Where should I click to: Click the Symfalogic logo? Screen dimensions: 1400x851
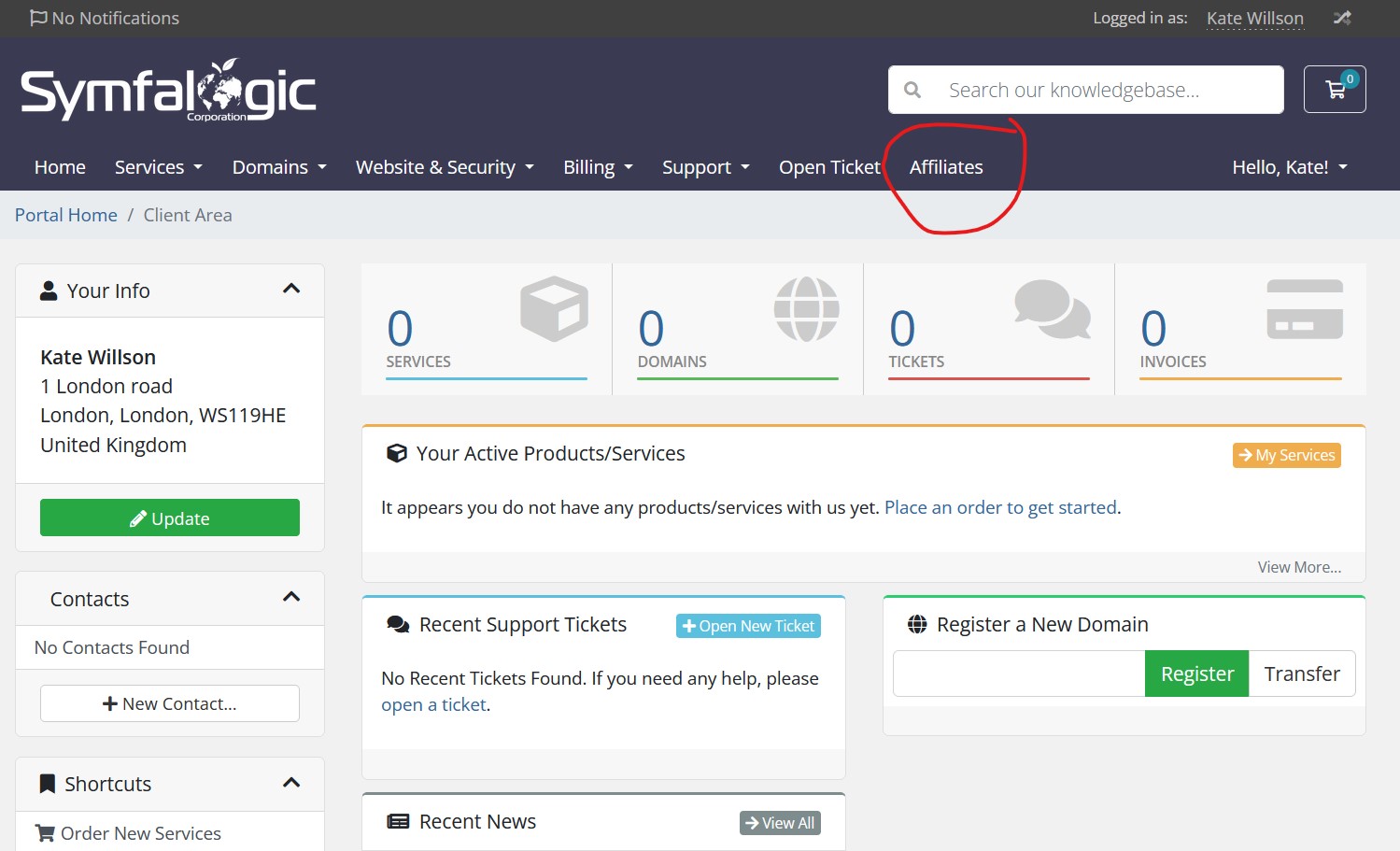click(x=168, y=91)
